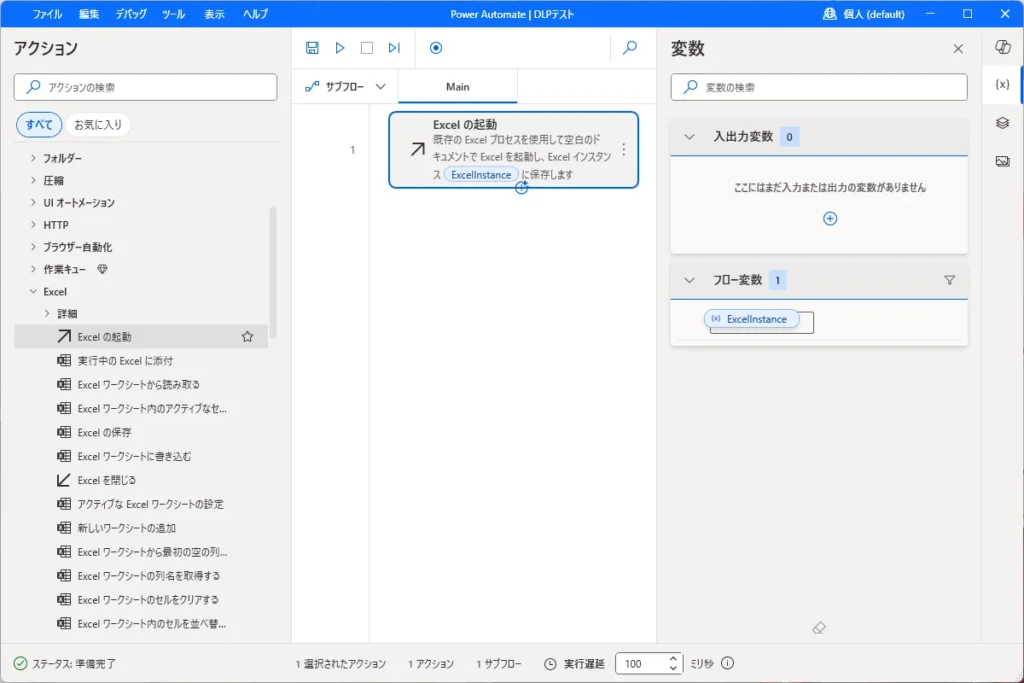Open the デバッグ menu
The image size is (1024, 683).
(131, 14)
